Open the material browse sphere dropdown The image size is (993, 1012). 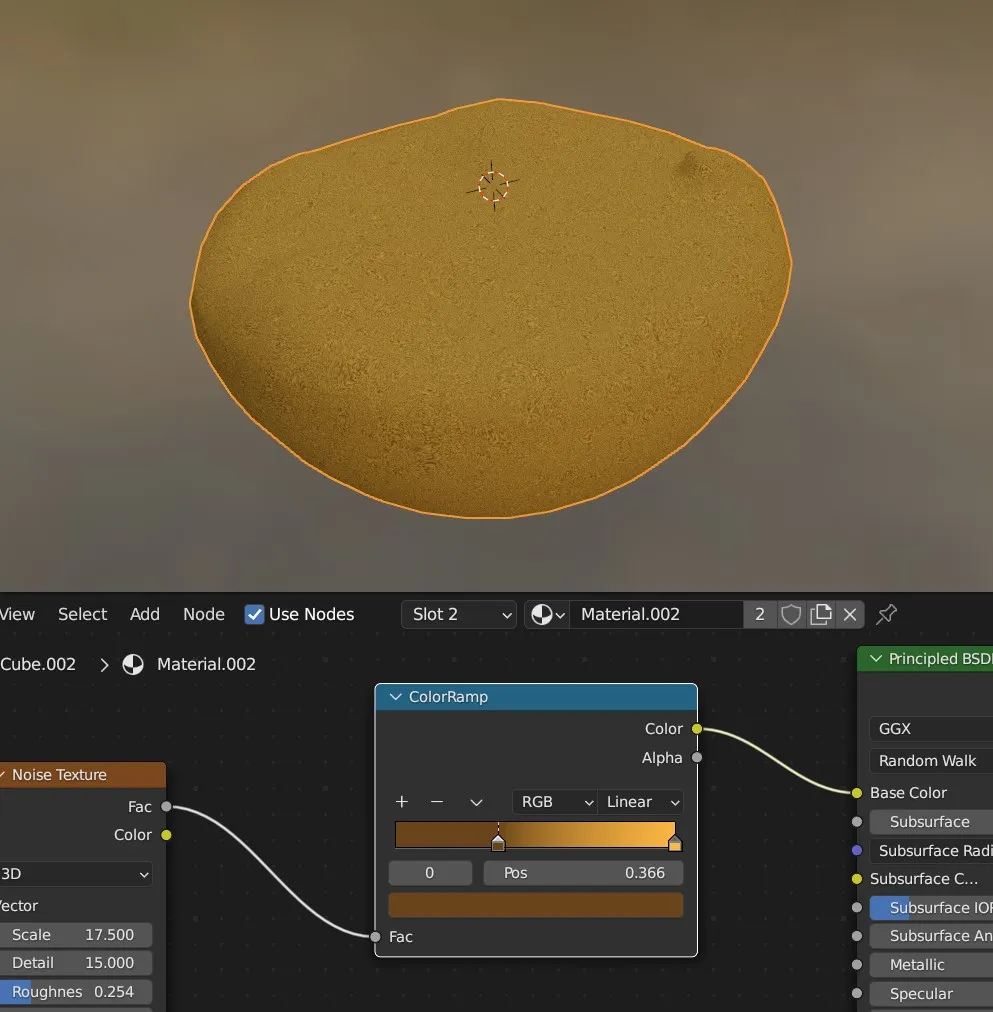pos(547,614)
